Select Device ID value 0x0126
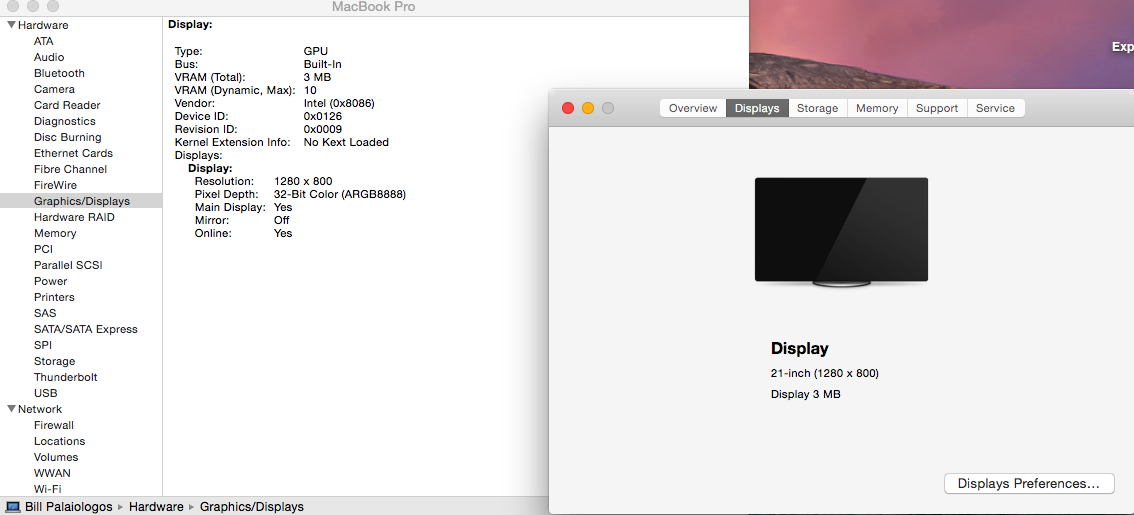1134x515 pixels. [323, 116]
